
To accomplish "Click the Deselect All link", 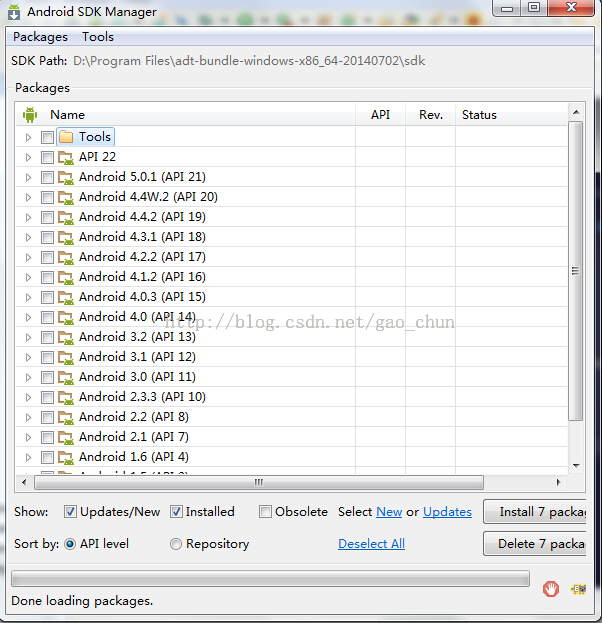I will (372, 544).
